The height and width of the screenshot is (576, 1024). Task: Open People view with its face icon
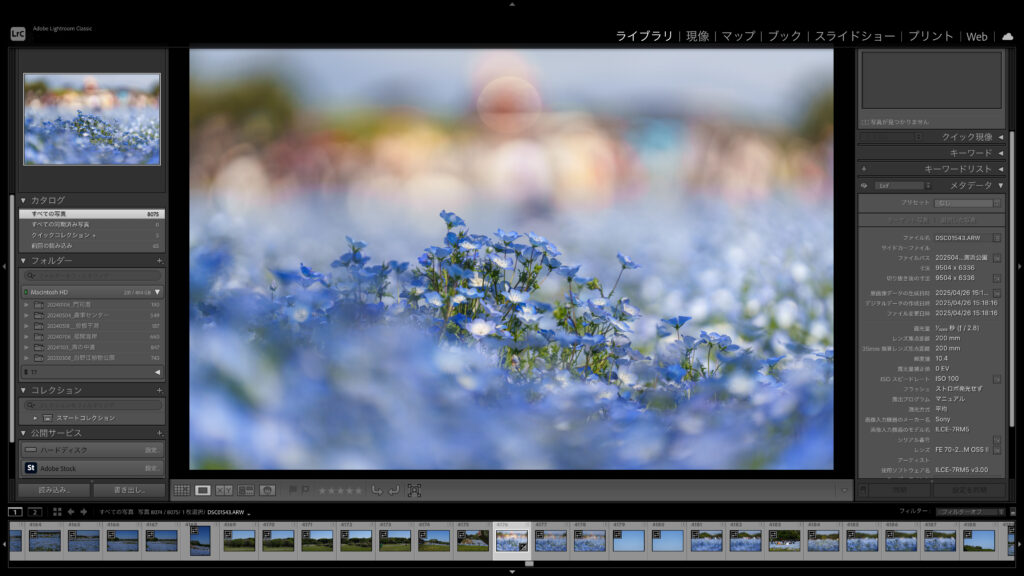click(267, 490)
